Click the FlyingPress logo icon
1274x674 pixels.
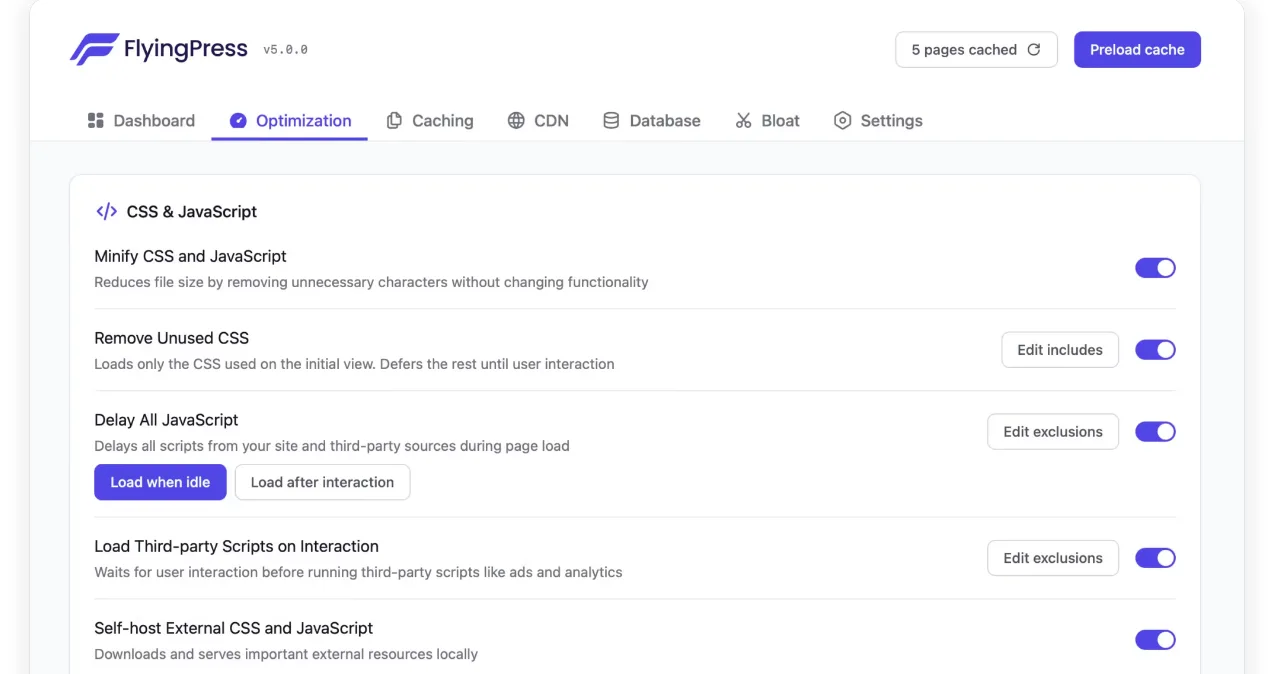94,49
